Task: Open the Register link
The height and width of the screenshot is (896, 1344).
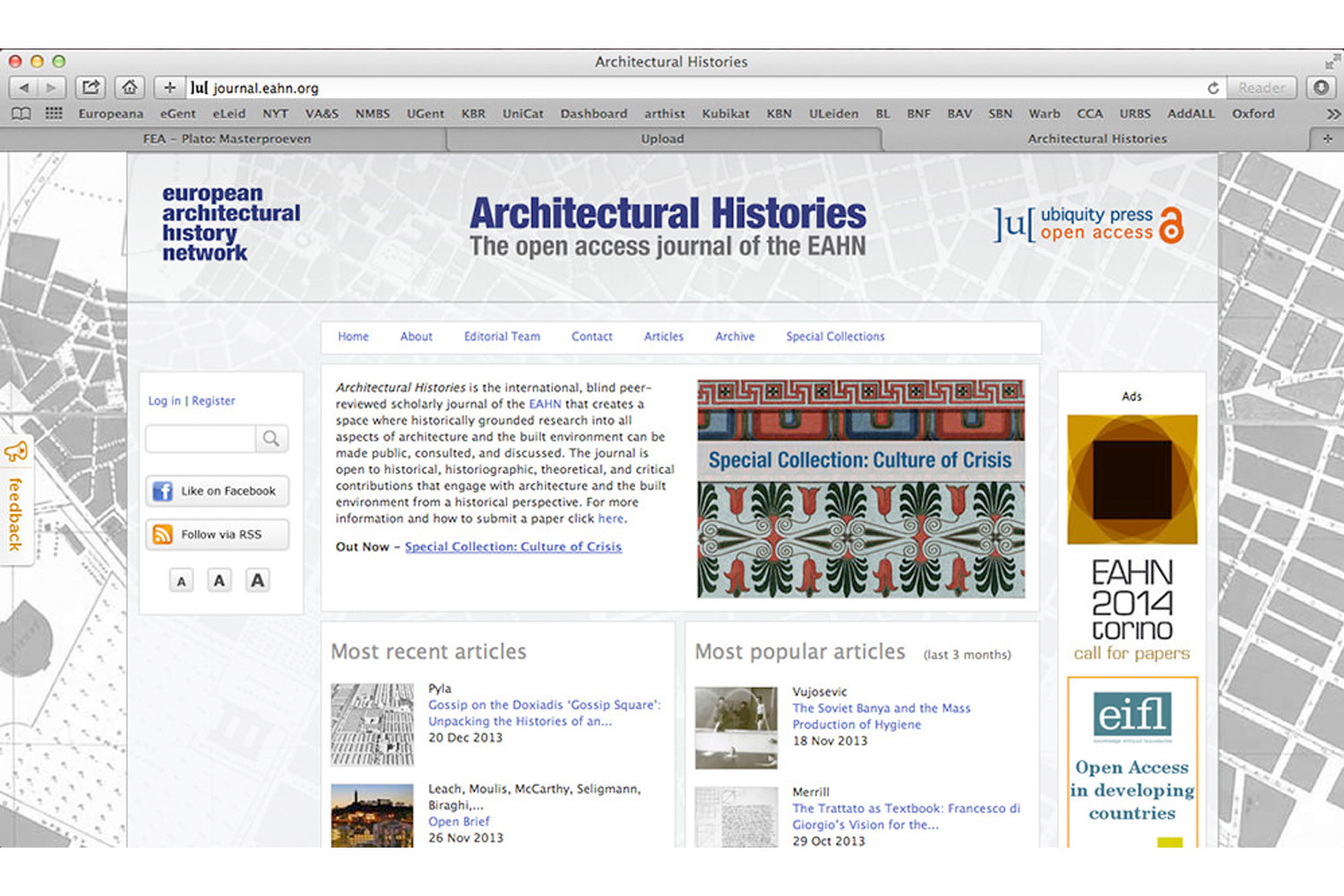Action: pos(213,401)
